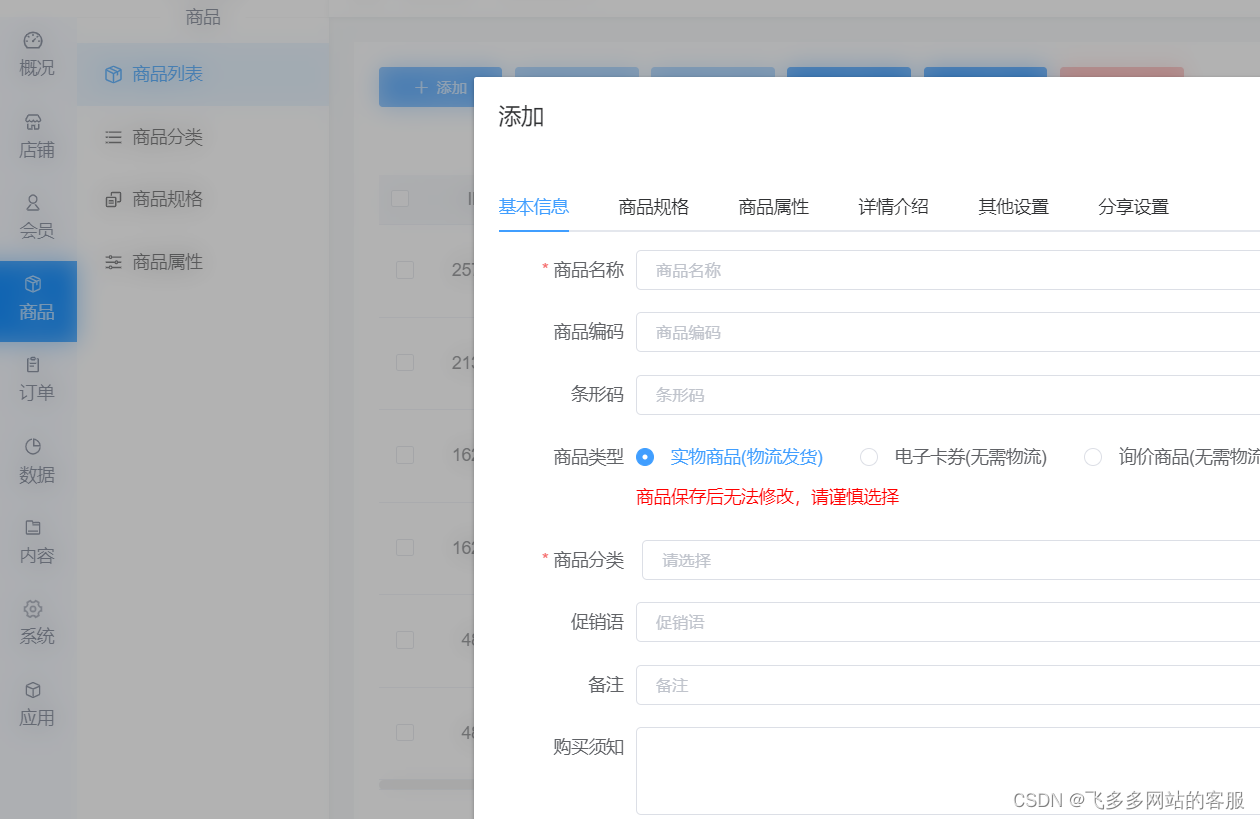Screen dimensions: 1260x819
Task: Click the blue 添加 button
Action: [x=427, y=87]
